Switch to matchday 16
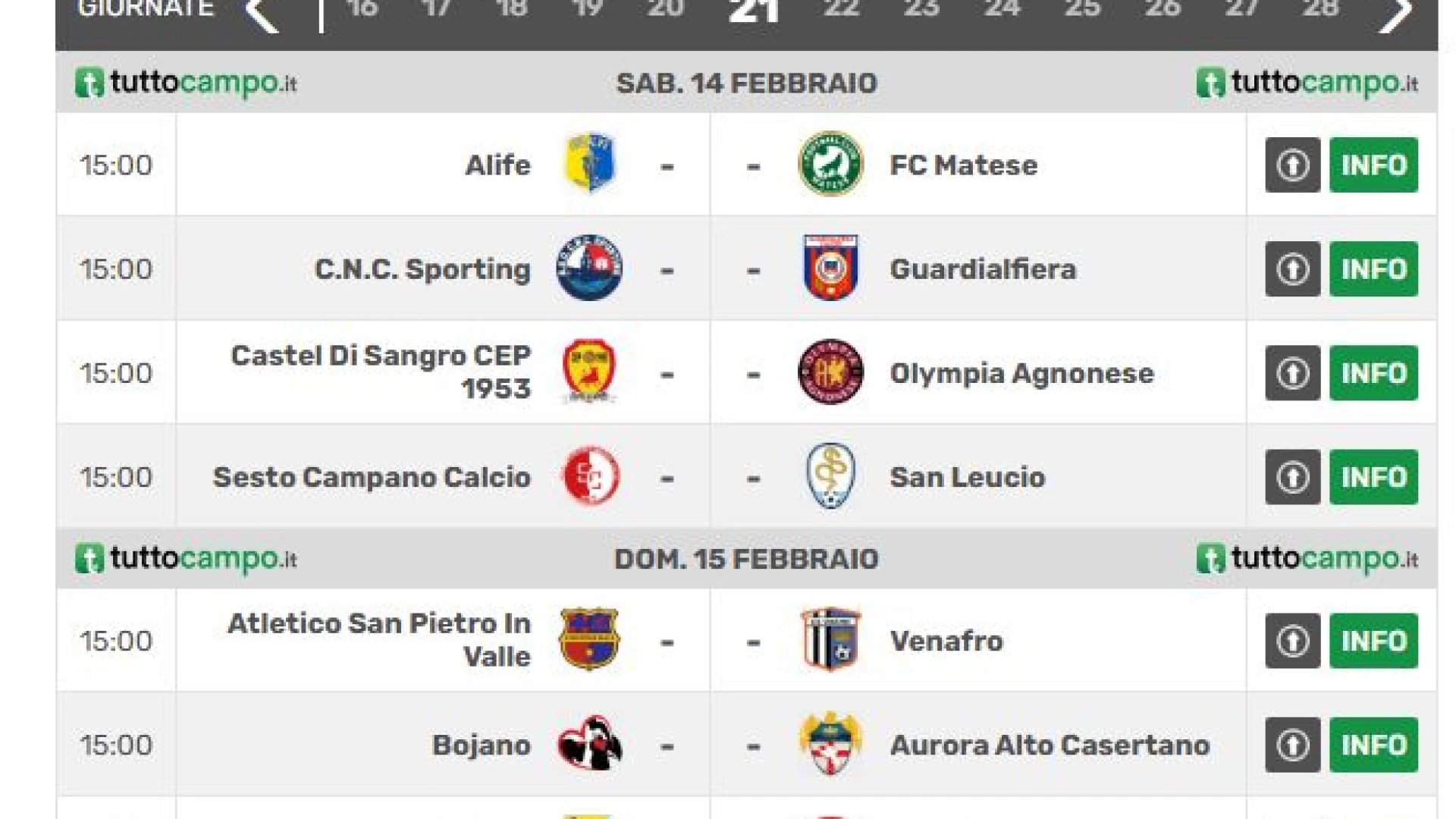This screenshot has width=1456, height=819. point(362,9)
